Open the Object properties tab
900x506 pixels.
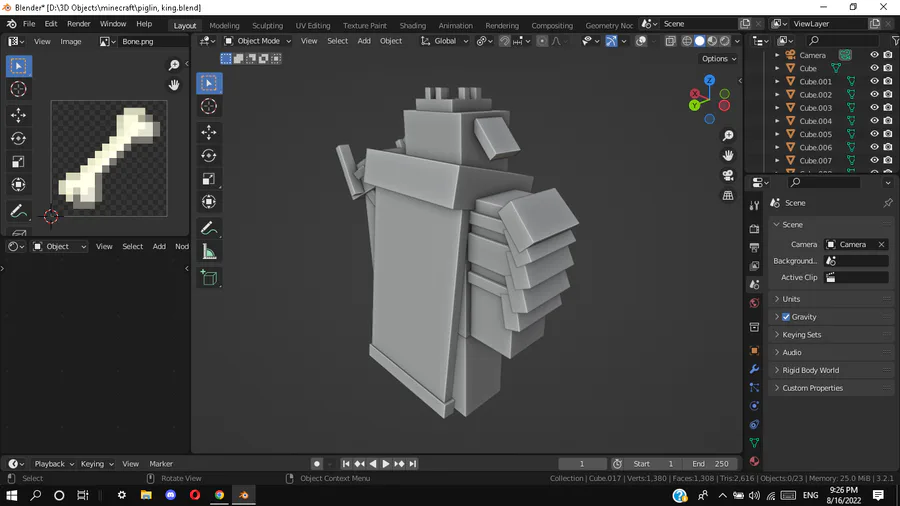pyautogui.click(x=754, y=351)
